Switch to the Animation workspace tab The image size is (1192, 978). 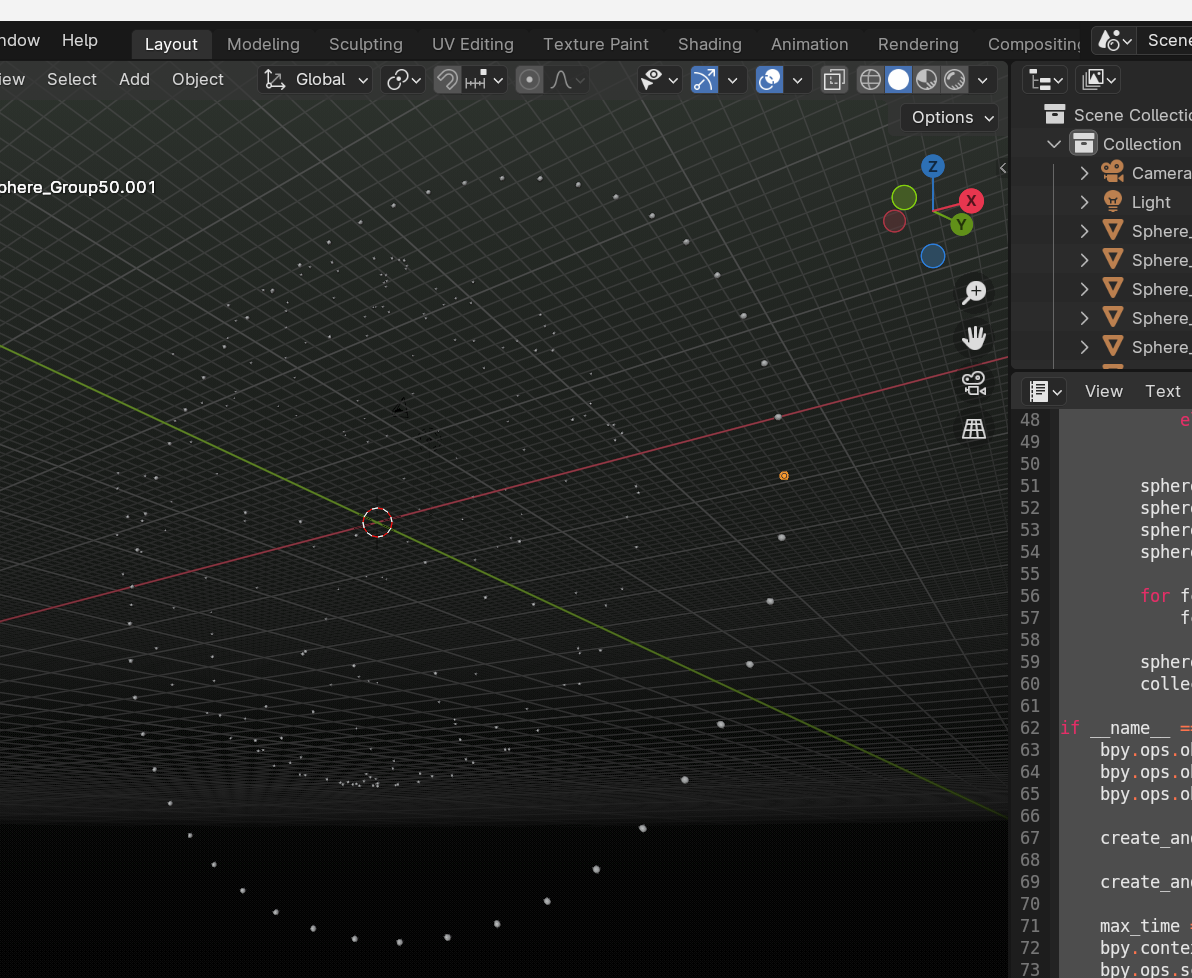pos(810,44)
